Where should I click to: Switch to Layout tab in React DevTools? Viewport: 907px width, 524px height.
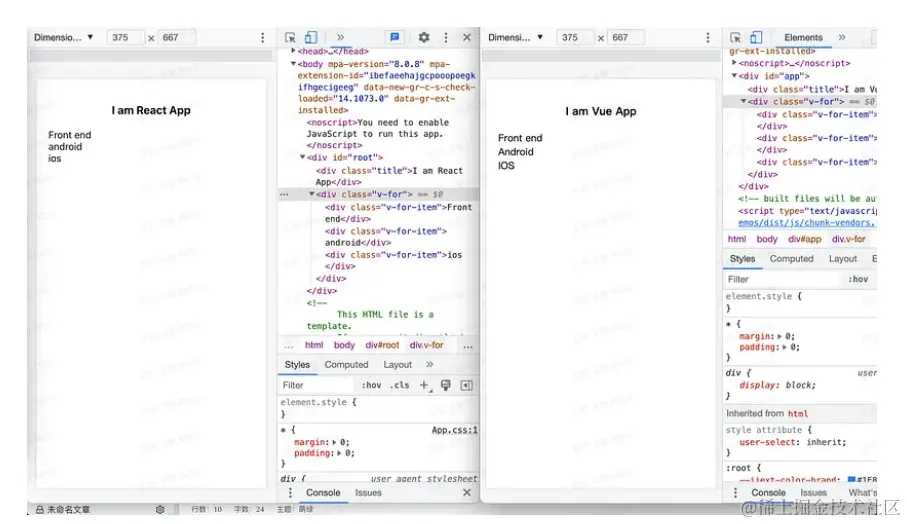pos(397,365)
